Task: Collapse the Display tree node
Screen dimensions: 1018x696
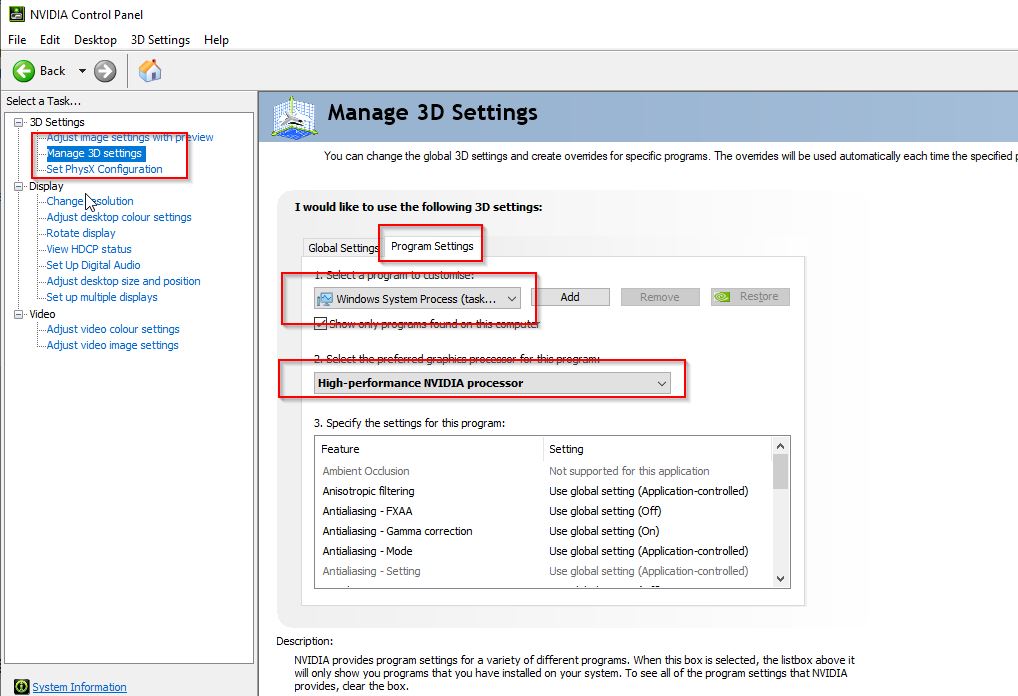Action: [19, 186]
